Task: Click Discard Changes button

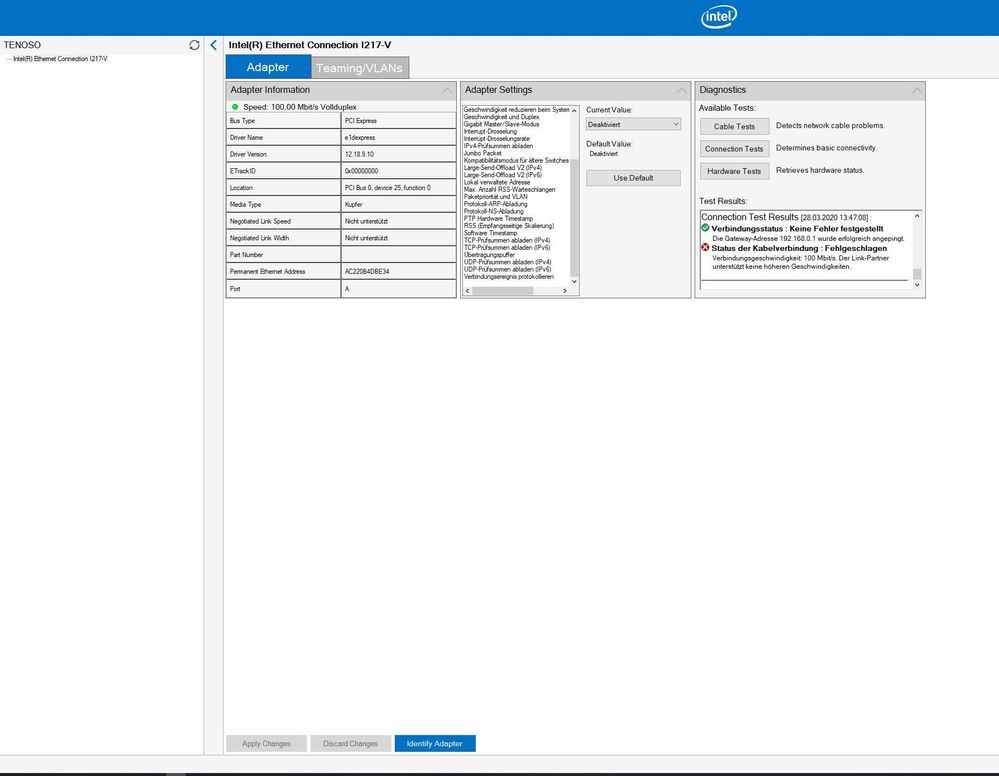Action: tap(350, 744)
